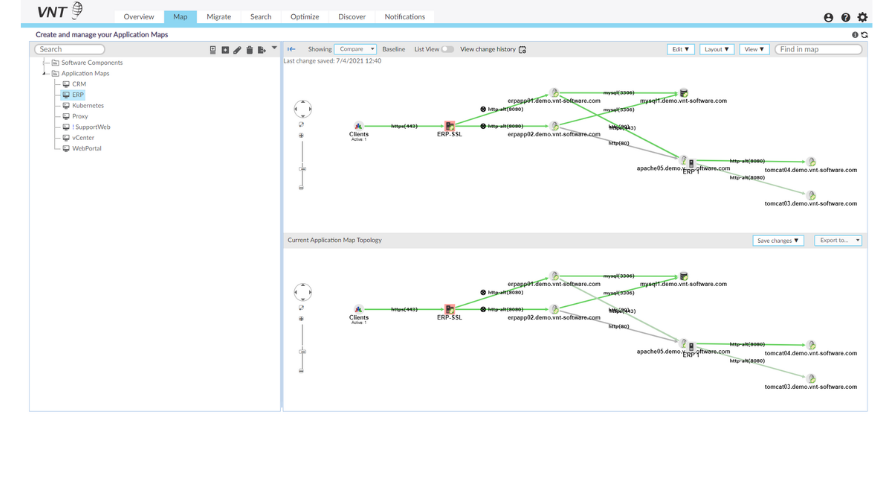Switch to the Search tab

[x=261, y=17]
